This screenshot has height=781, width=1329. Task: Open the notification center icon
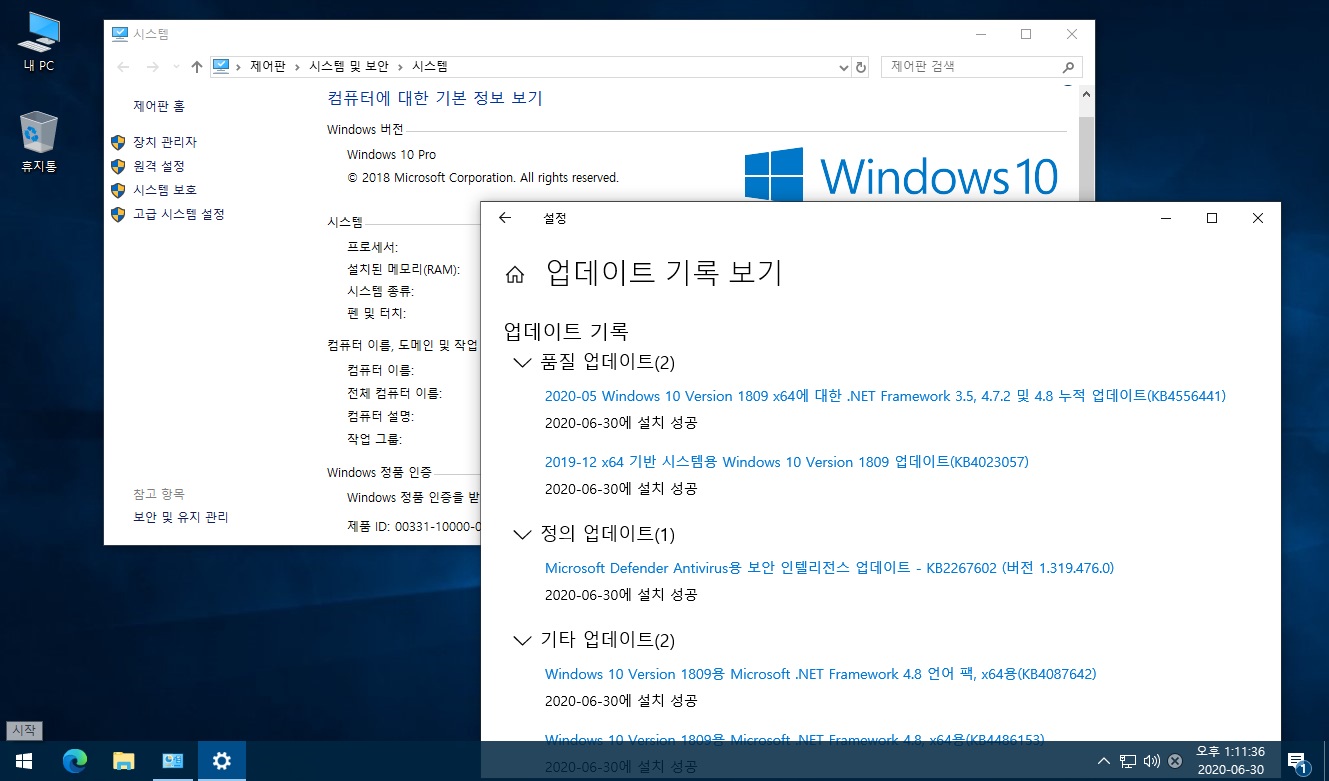(1297, 762)
